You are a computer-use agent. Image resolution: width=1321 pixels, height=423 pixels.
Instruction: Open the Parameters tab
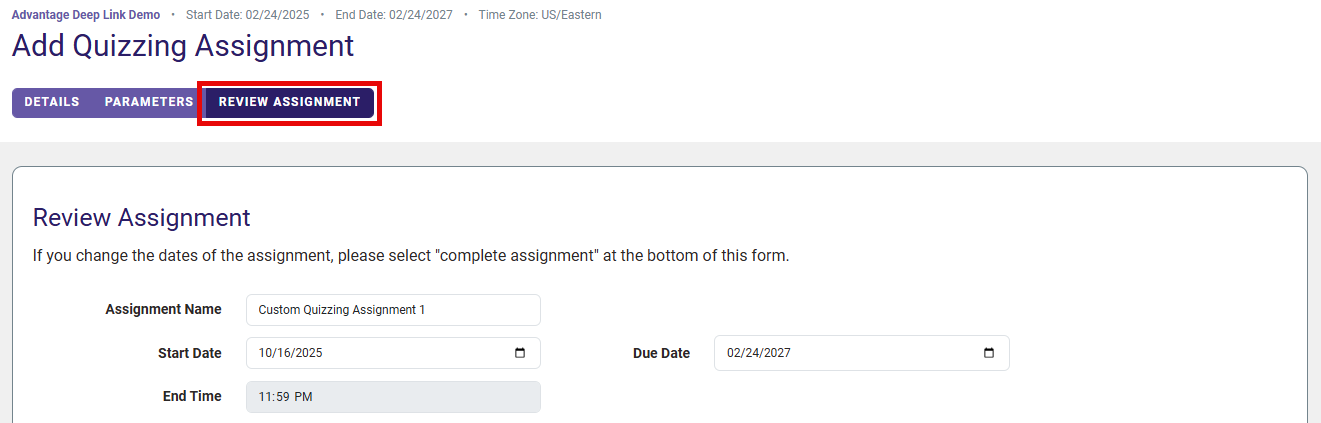(149, 102)
